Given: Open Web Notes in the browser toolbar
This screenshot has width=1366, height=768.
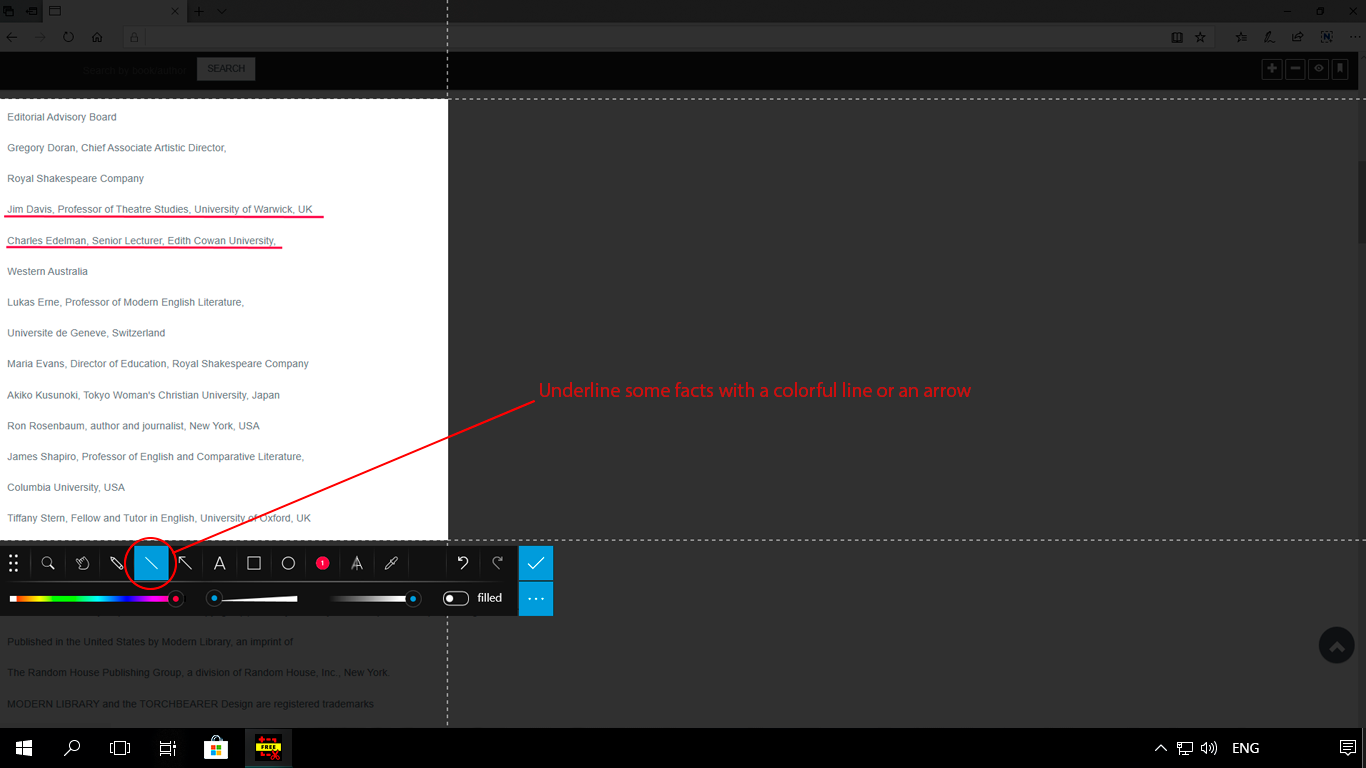Looking at the screenshot, I should (x=1268, y=36).
